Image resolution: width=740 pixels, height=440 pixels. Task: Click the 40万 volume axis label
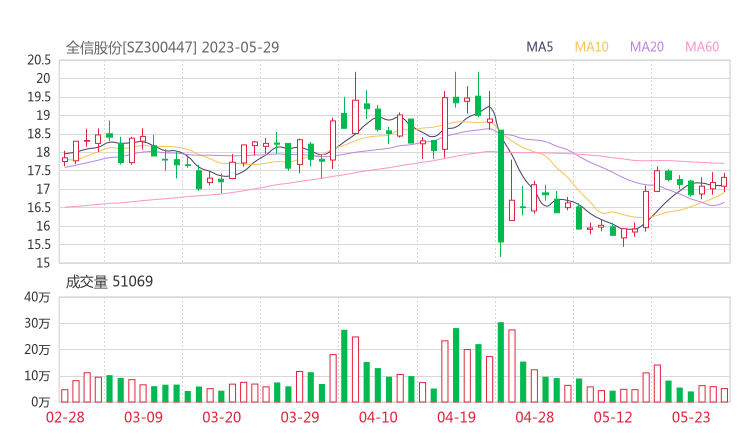pos(37,297)
